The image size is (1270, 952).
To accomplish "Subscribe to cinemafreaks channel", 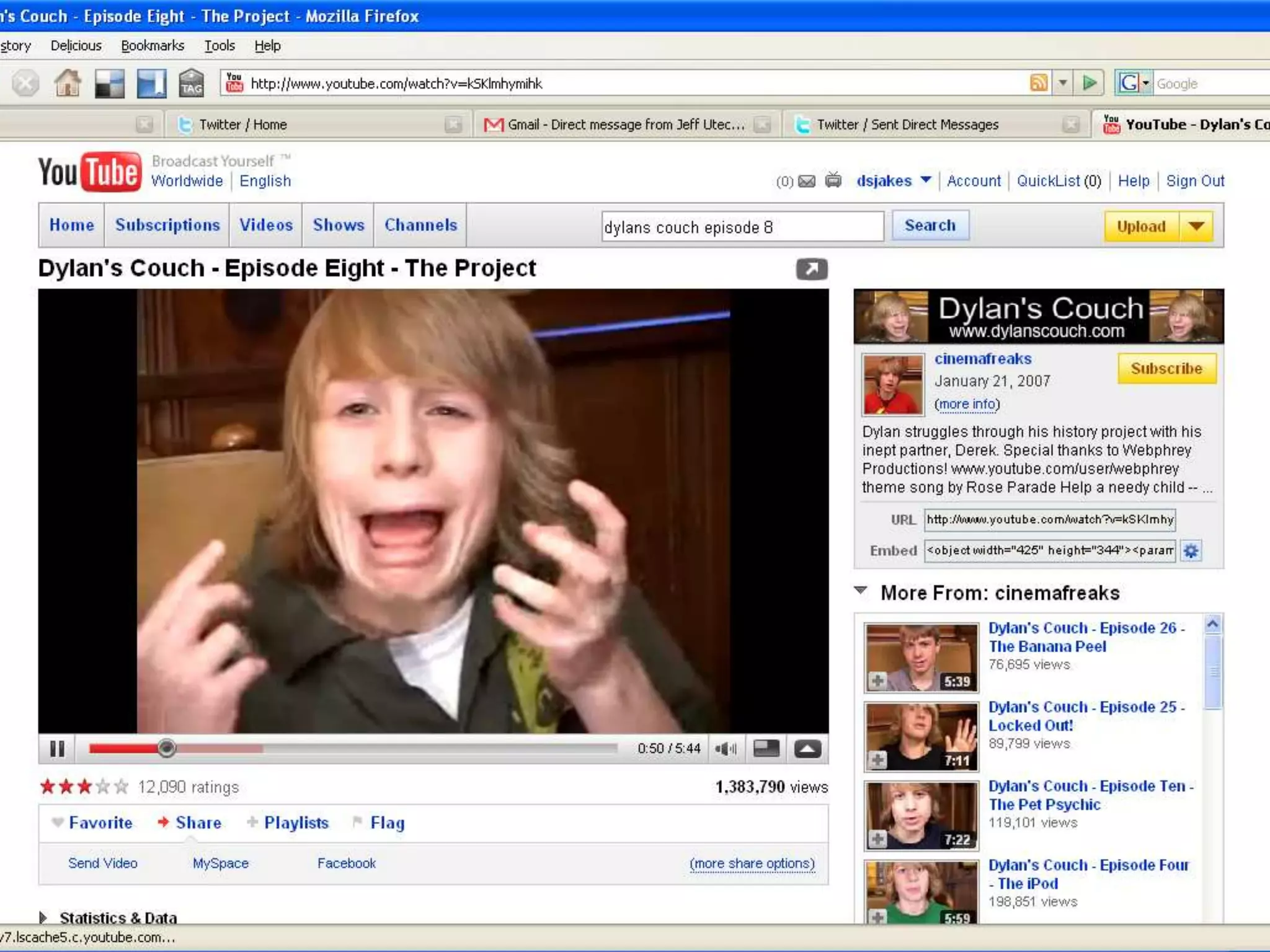I will point(1166,368).
